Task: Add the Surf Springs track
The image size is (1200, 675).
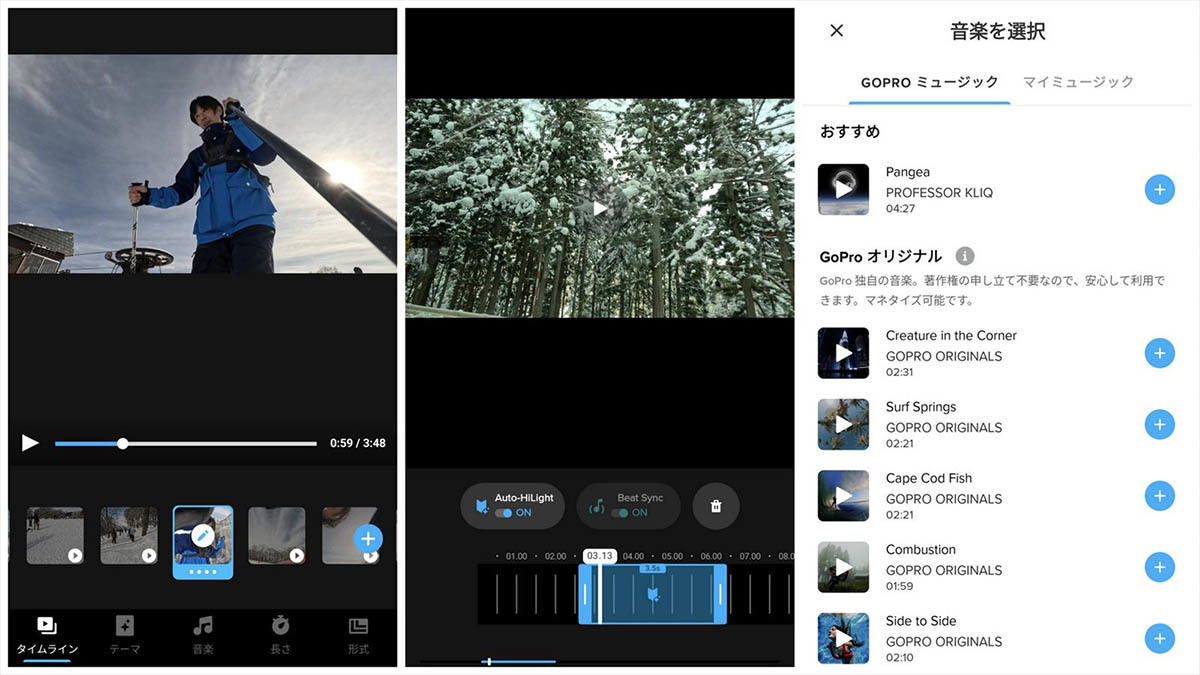Action: [1159, 424]
